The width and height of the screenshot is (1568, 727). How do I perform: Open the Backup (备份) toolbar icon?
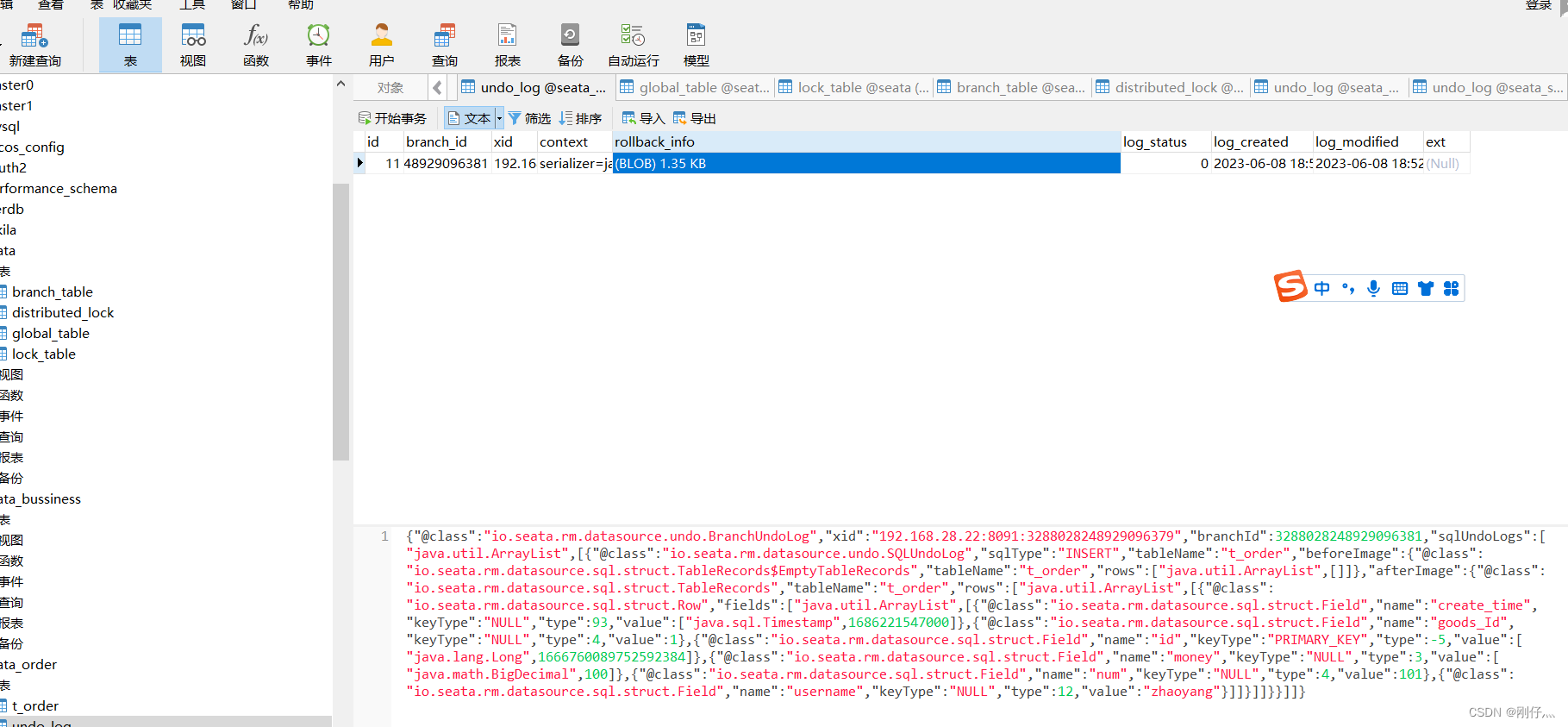[571, 46]
